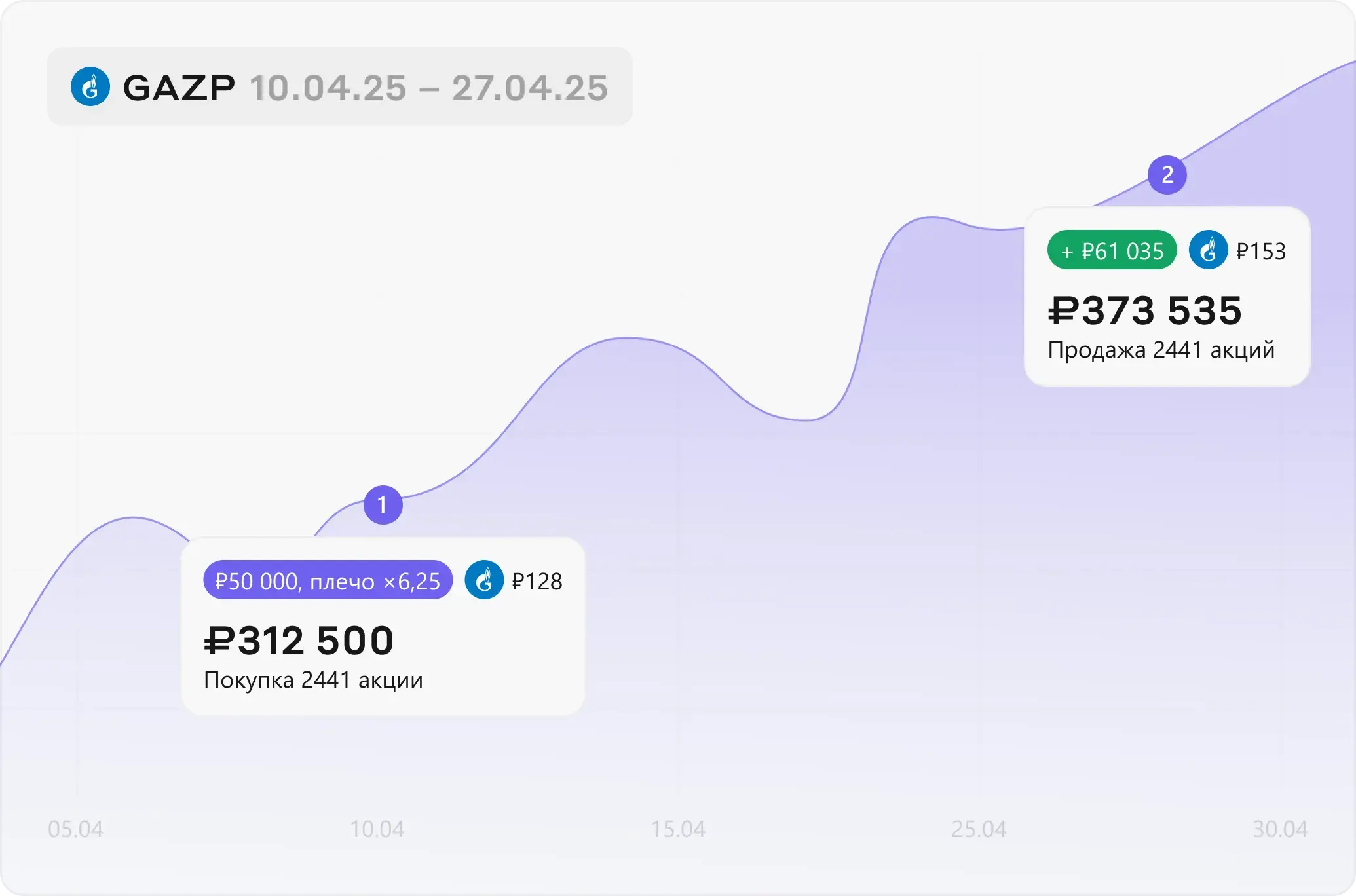Click the 05.04 date axis label
Screen dimensions: 1356x896
pyautogui.click(x=75, y=829)
